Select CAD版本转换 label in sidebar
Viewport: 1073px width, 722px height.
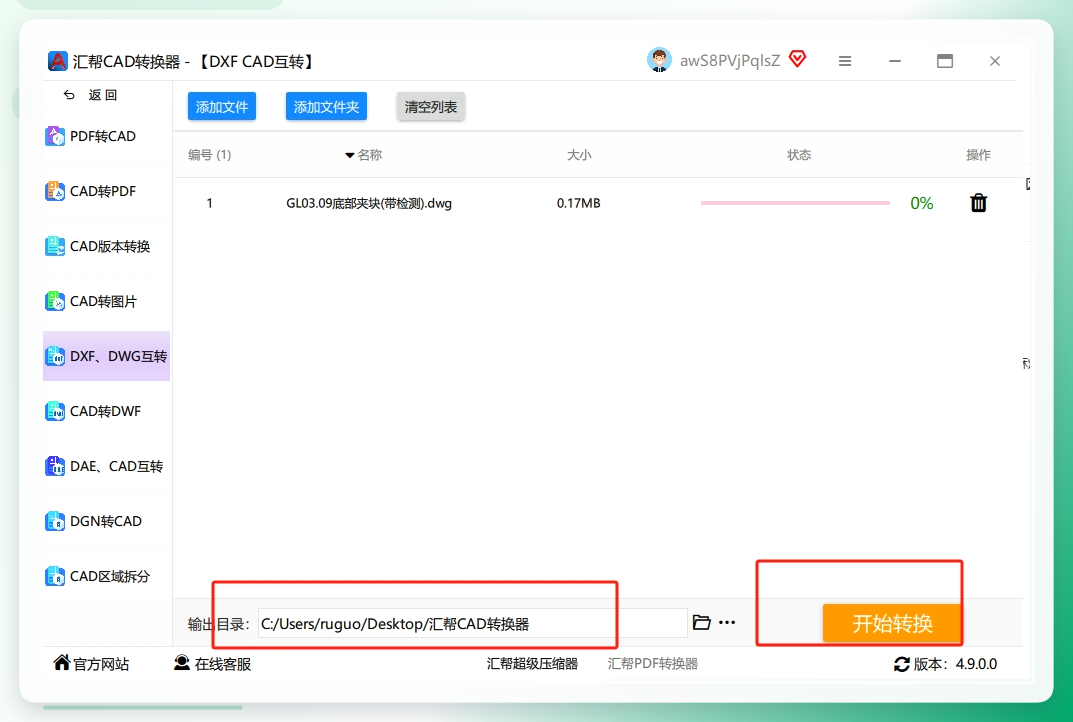[110, 246]
